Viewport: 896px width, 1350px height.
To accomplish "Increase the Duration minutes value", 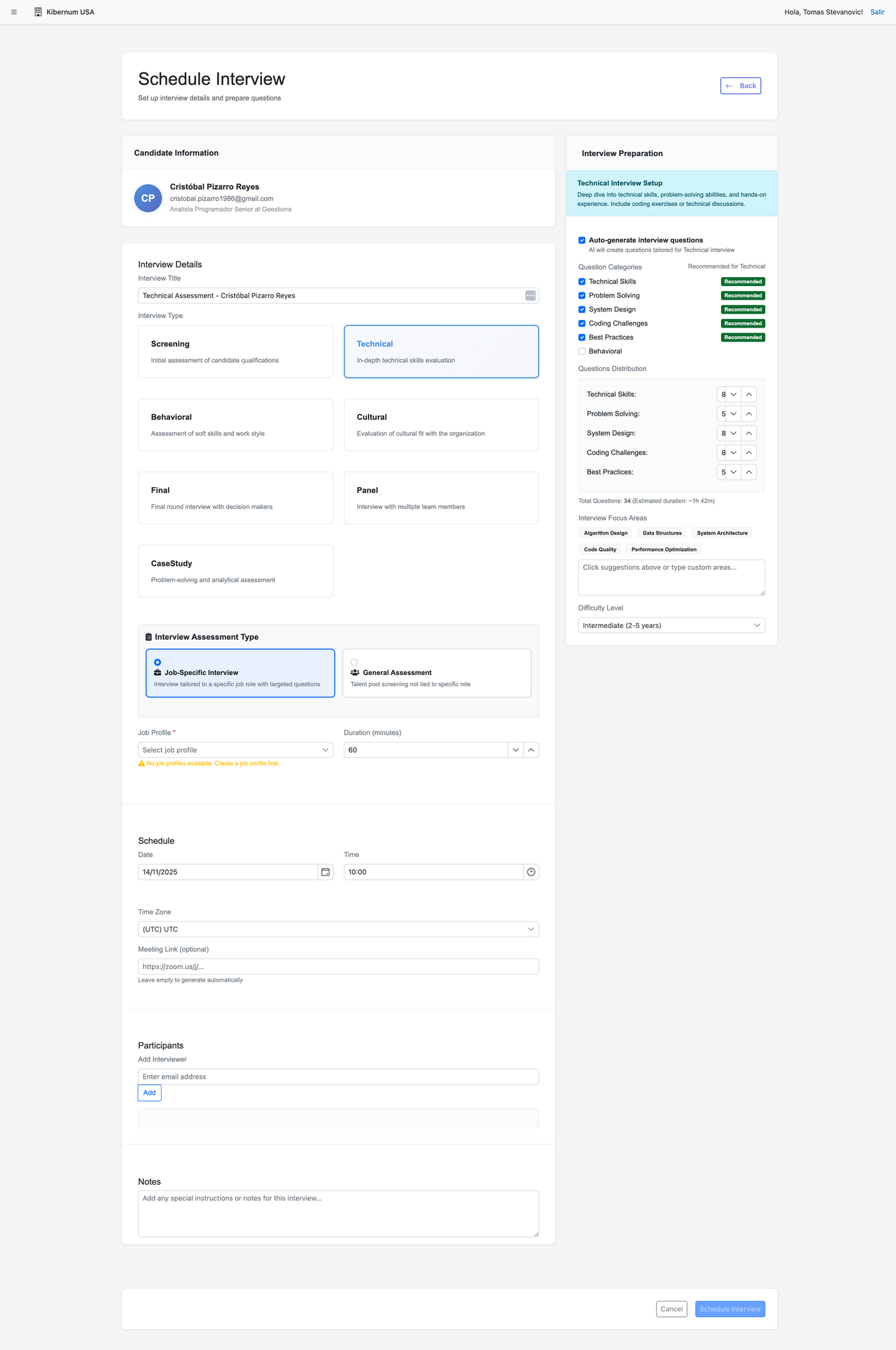I will coord(531,750).
